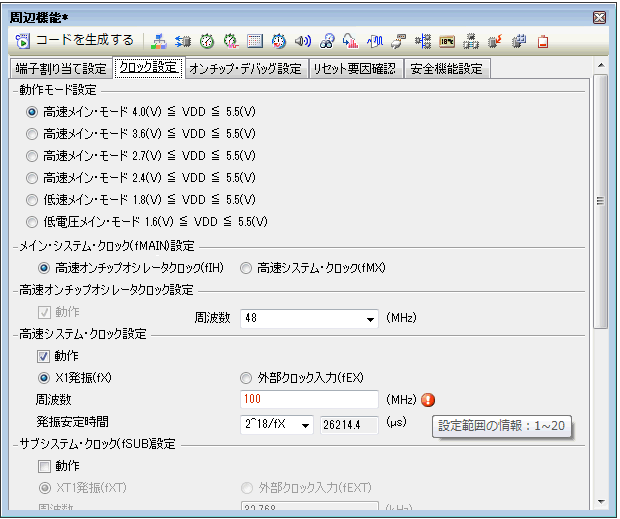
Task: Select 高速メイン・モード 2.7(V) radio option
Action: click(x=32, y=155)
